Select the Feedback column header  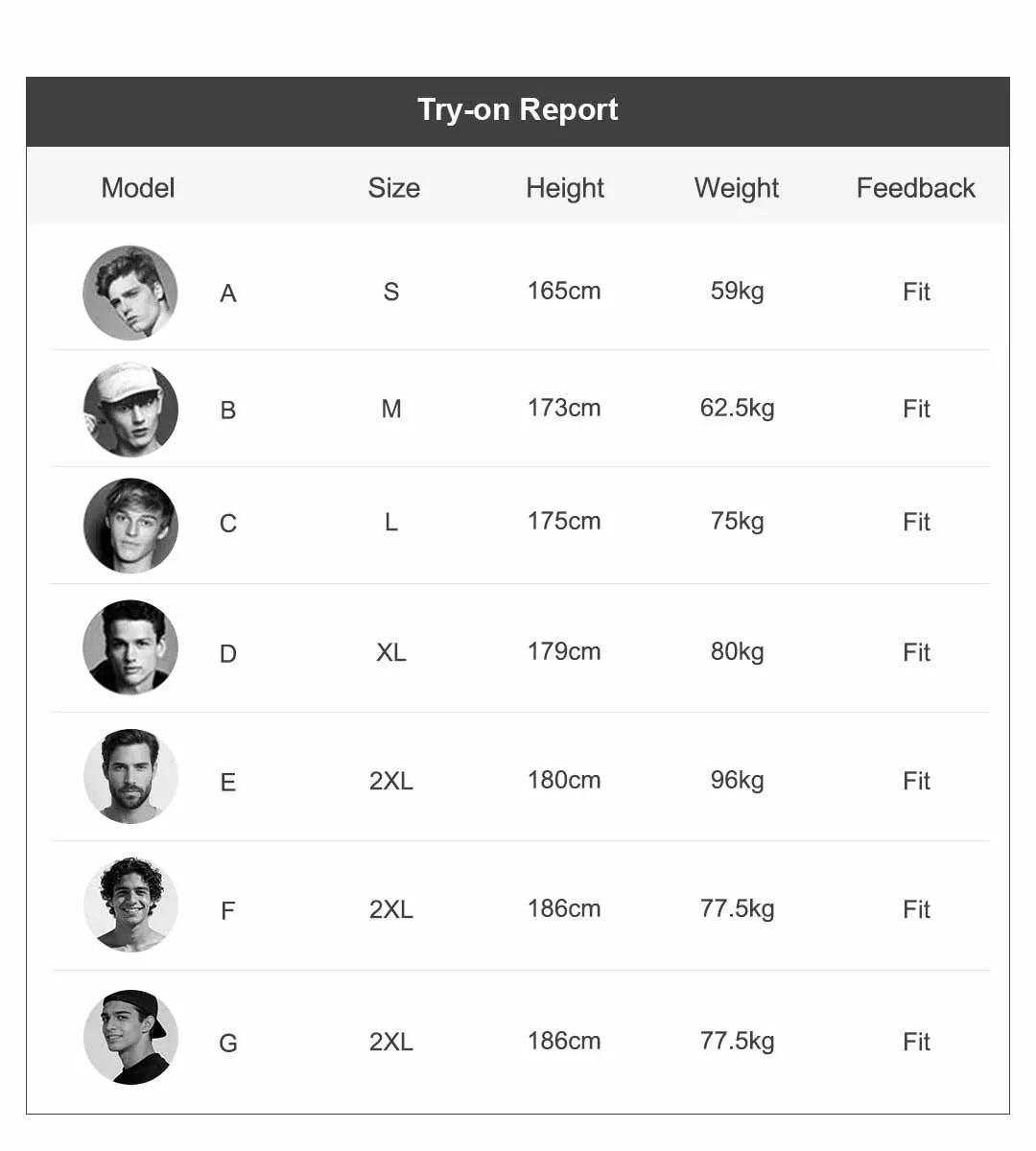916,188
